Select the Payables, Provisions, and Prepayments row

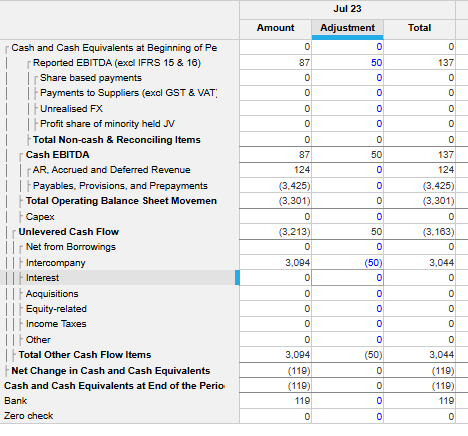click(120, 186)
